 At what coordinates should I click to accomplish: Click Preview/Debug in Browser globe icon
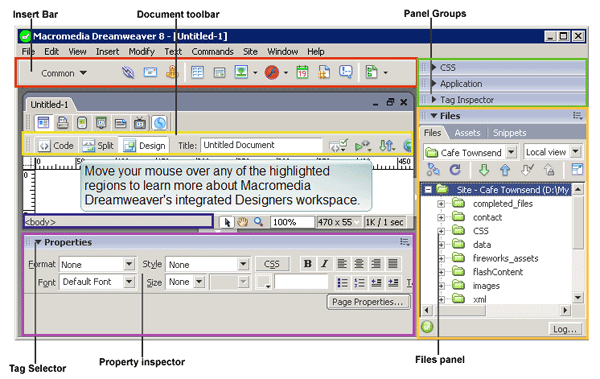pyautogui.click(x=408, y=146)
